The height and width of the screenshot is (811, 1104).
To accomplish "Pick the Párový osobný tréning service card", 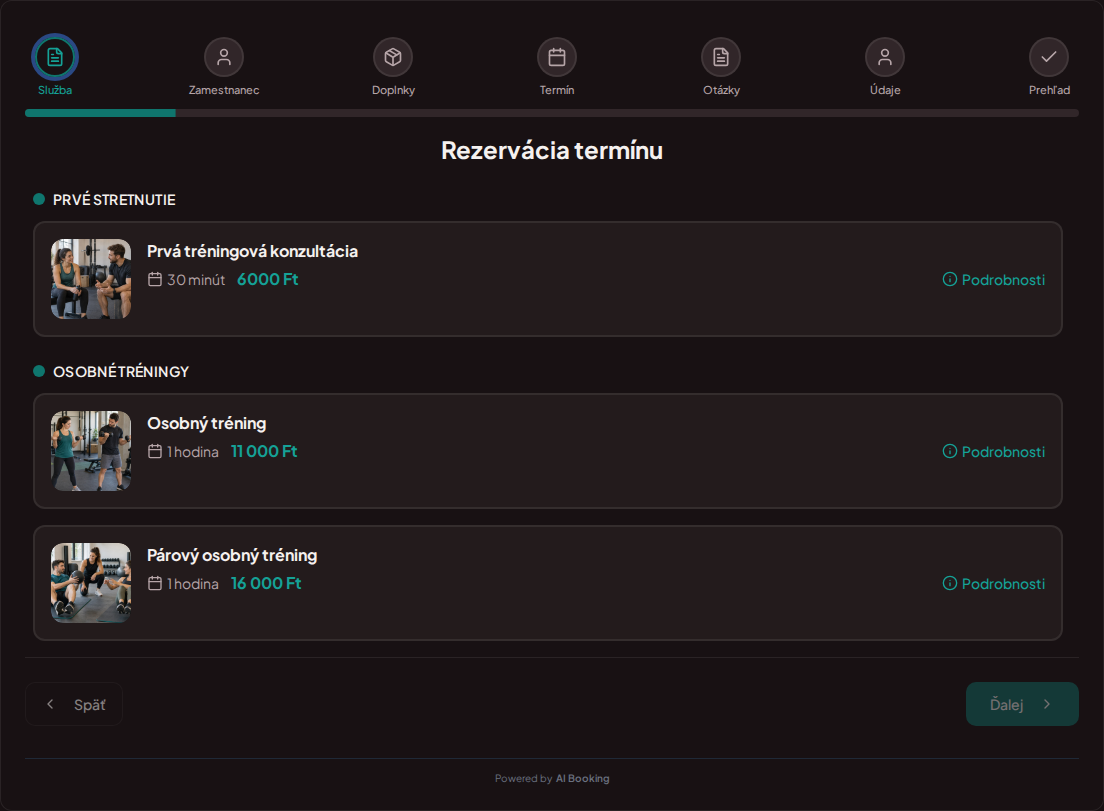I will 548,583.
